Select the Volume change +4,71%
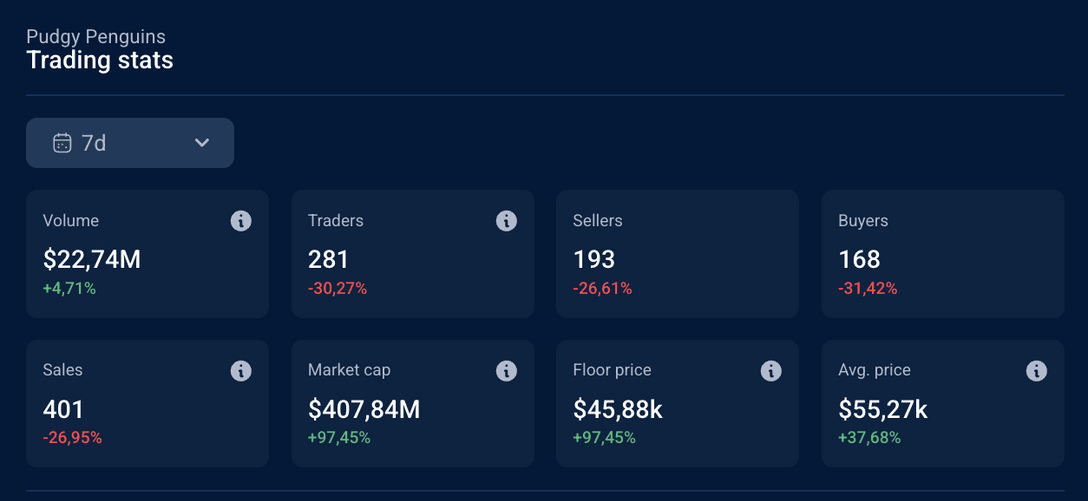The width and height of the screenshot is (1088, 501). pos(69,289)
